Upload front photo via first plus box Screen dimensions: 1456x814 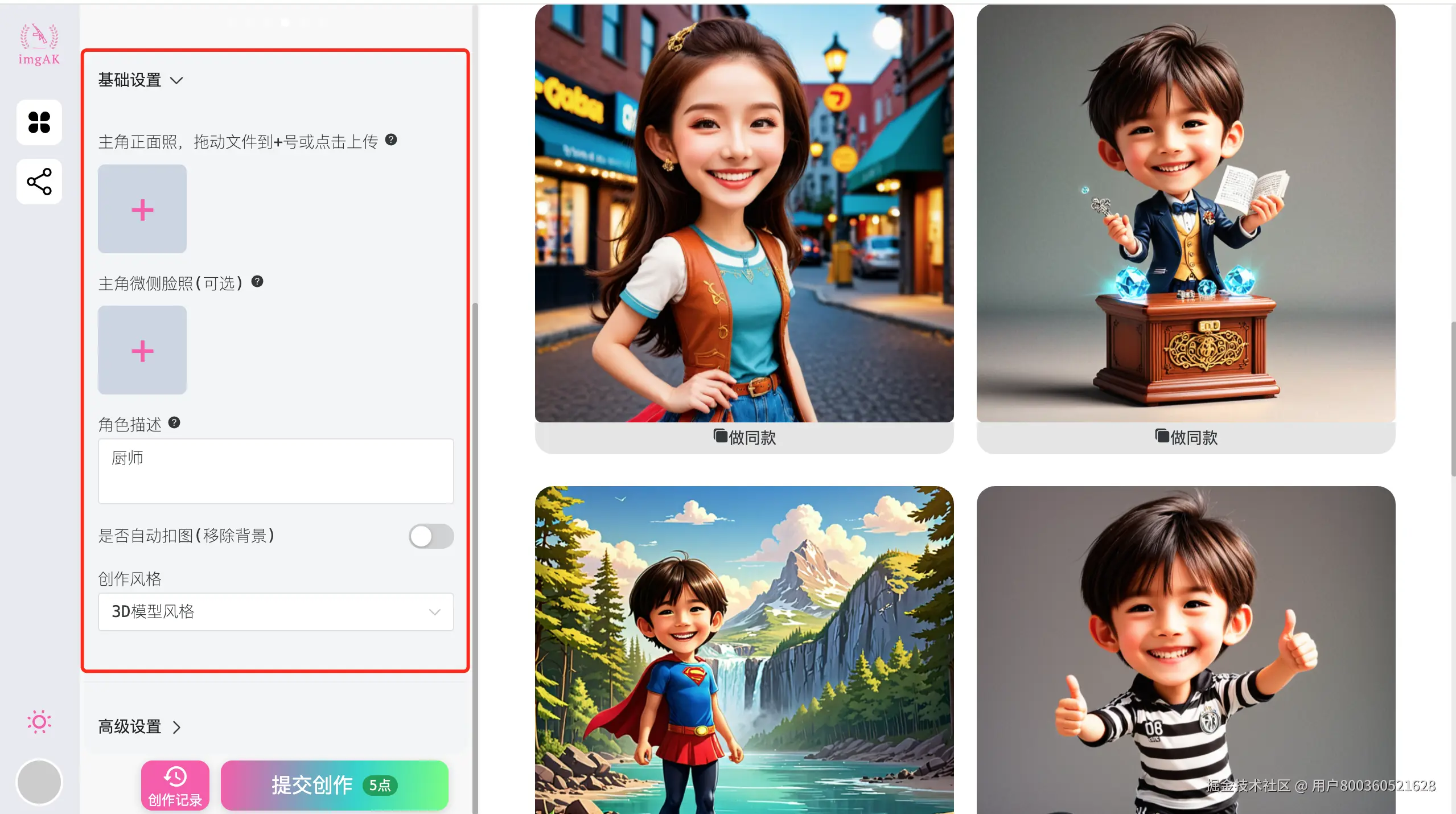pos(142,209)
